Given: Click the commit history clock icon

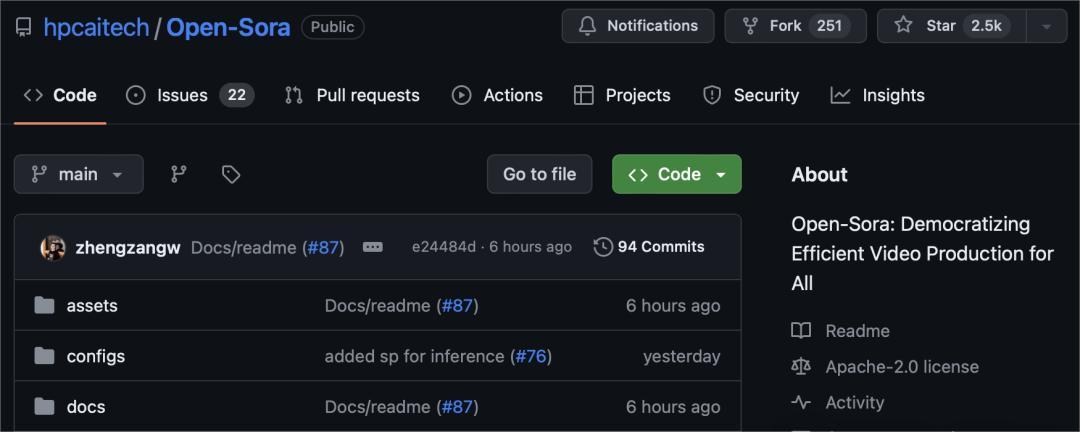Looking at the screenshot, I should pyautogui.click(x=603, y=247).
